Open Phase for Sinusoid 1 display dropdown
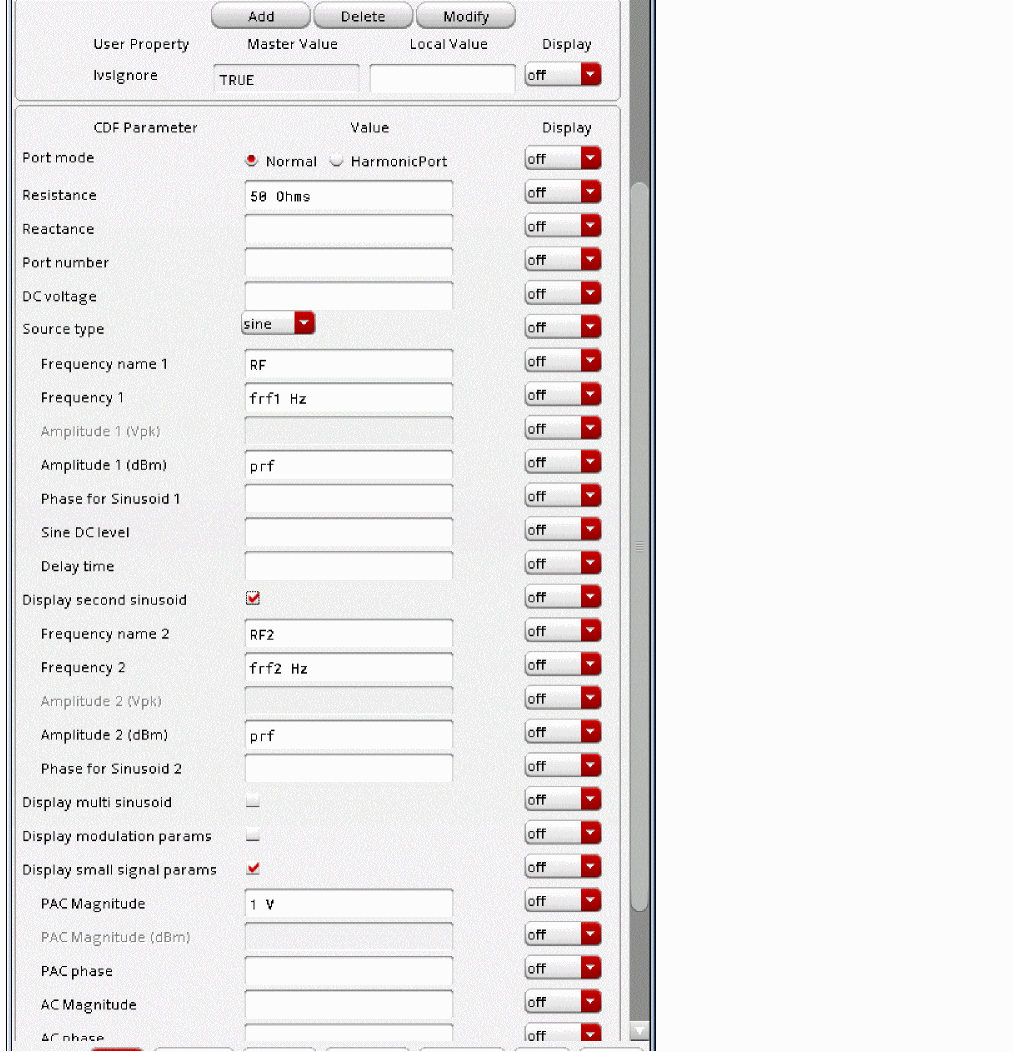The width and height of the screenshot is (1013, 1052). pos(563,496)
